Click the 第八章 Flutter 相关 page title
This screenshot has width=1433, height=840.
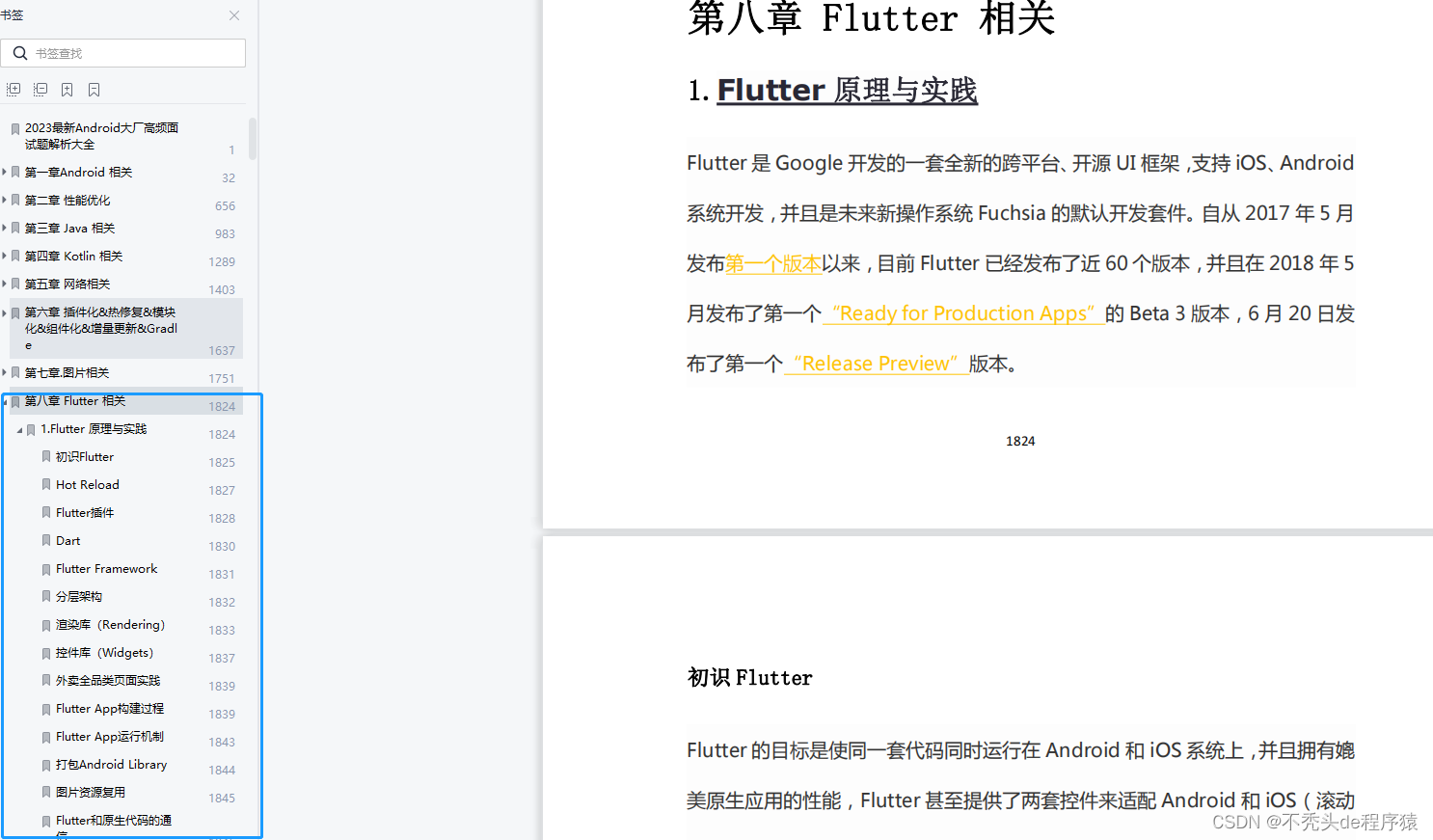872,18
